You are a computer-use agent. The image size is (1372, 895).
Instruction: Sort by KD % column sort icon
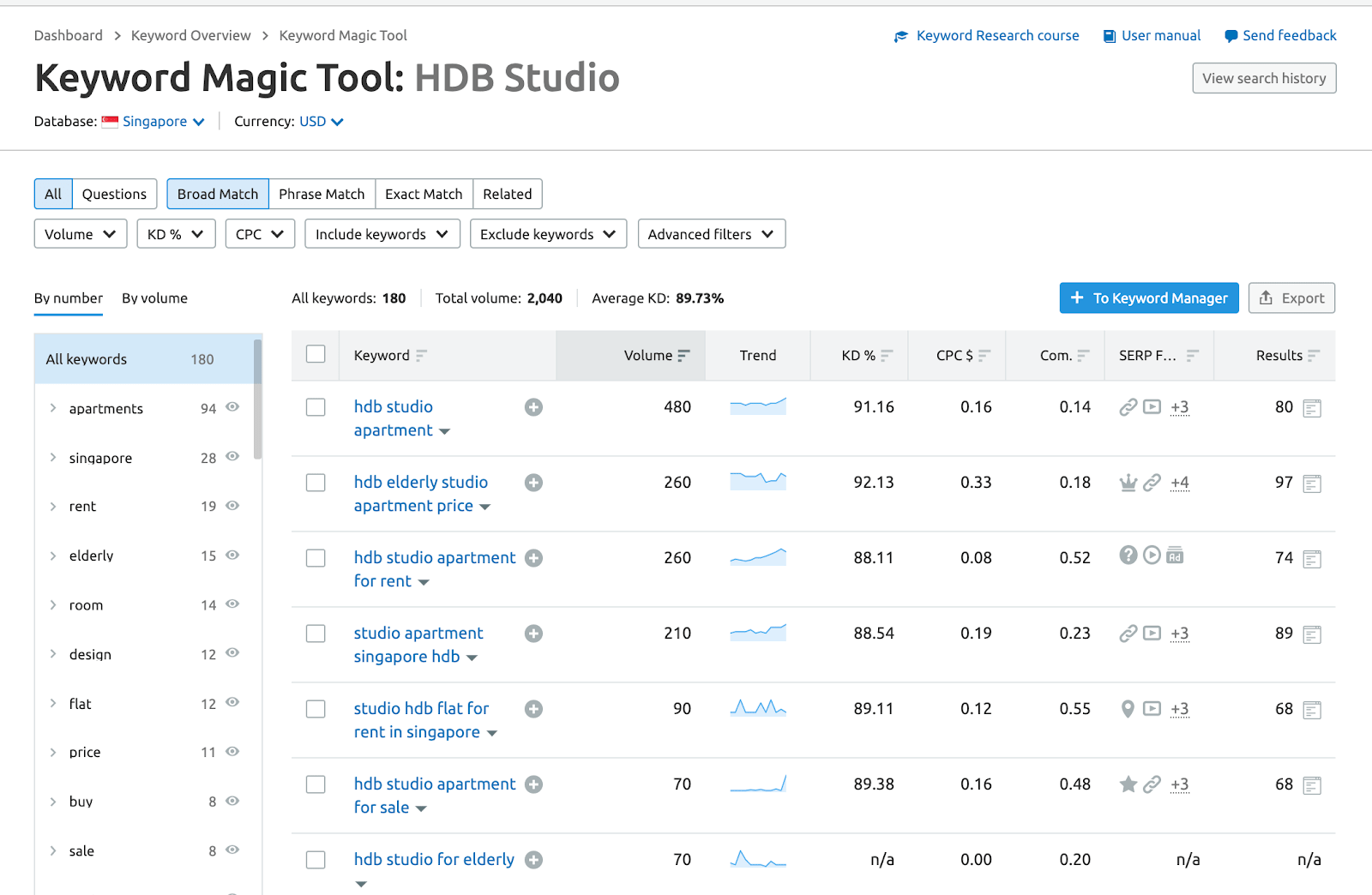887,356
